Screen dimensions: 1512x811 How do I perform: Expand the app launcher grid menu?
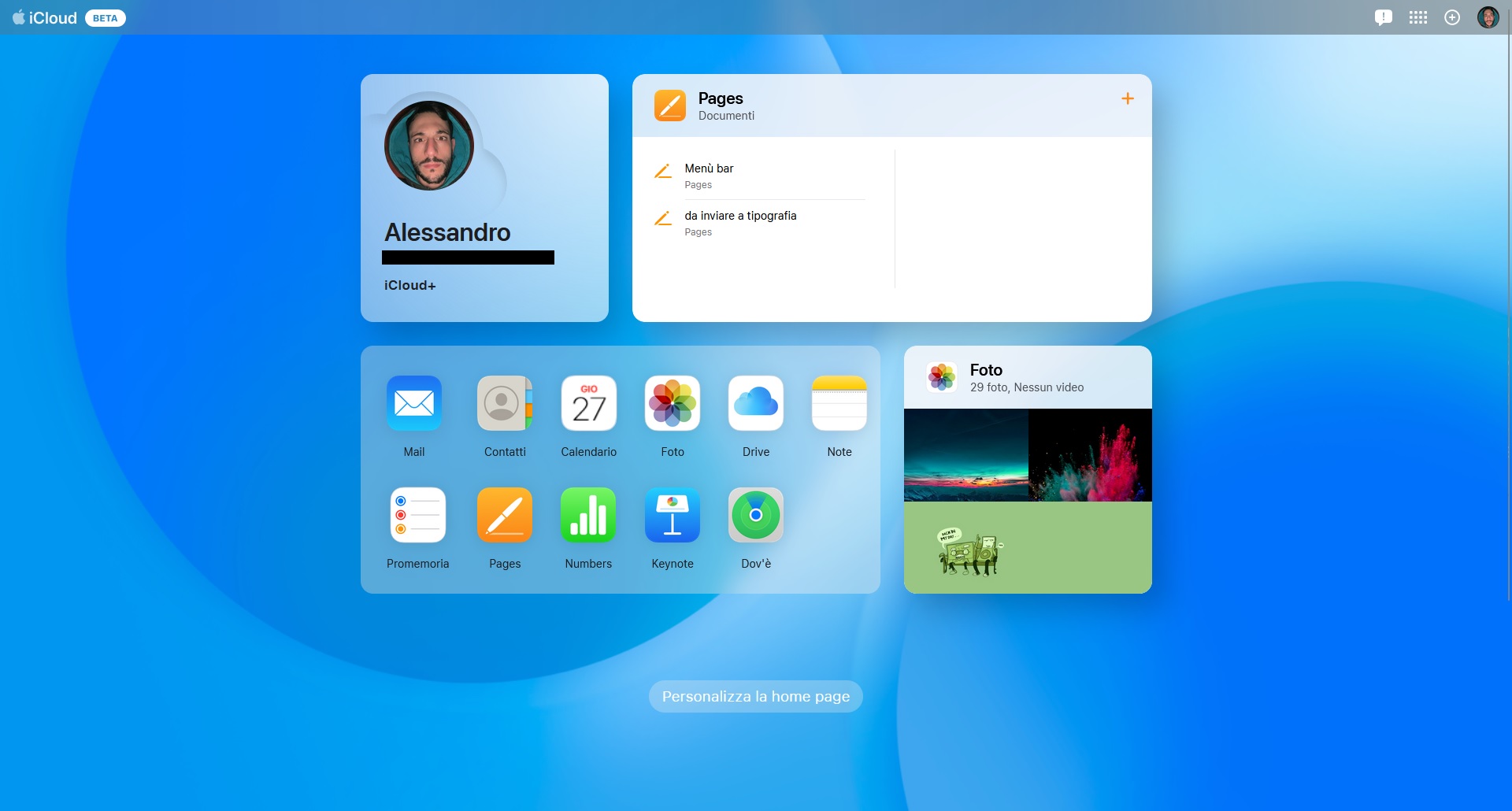point(1417,17)
